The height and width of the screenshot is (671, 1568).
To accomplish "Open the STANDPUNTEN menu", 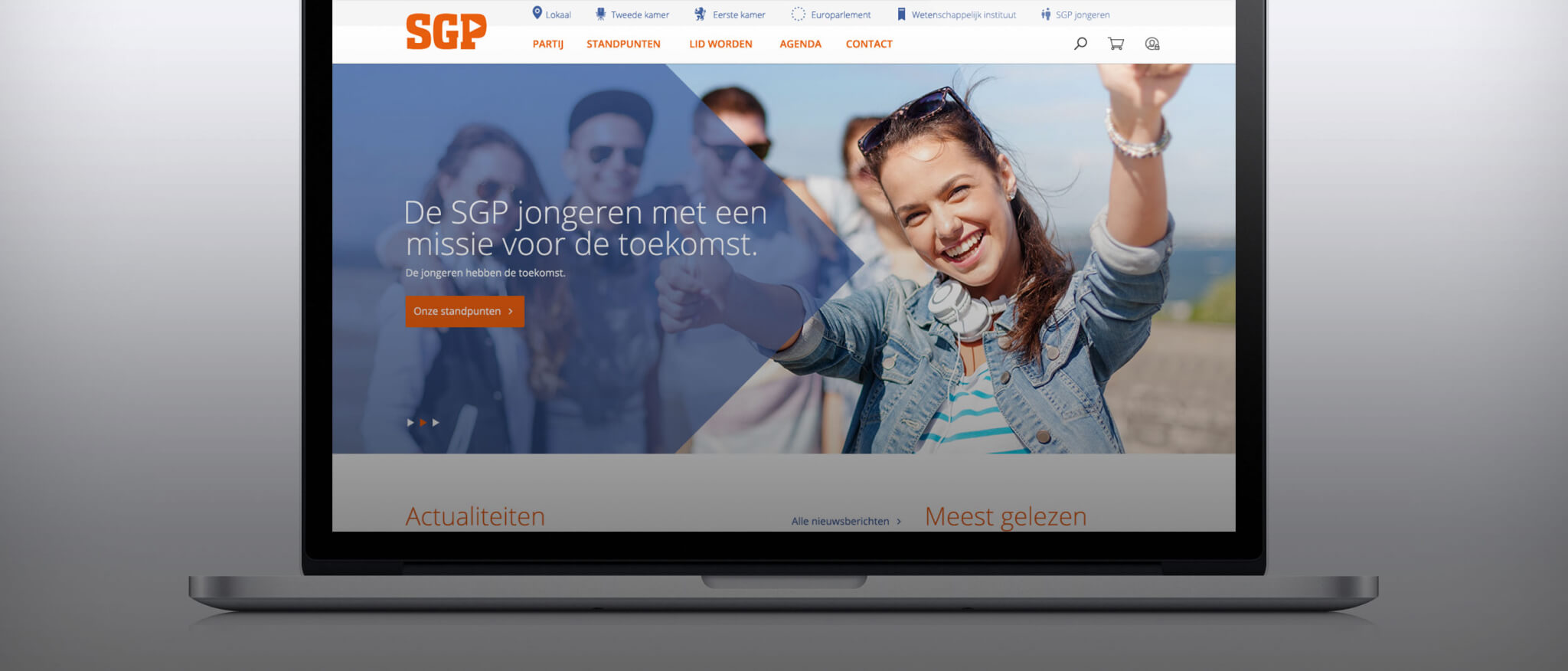I will tap(623, 44).
